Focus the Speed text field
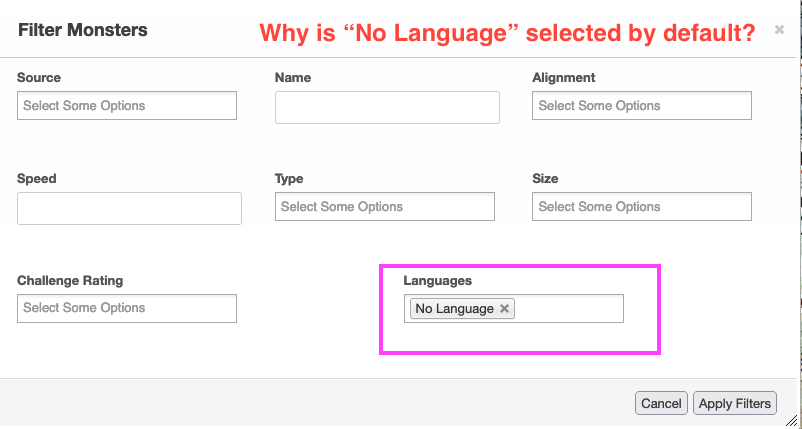The image size is (802, 429). tap(129, 208)
